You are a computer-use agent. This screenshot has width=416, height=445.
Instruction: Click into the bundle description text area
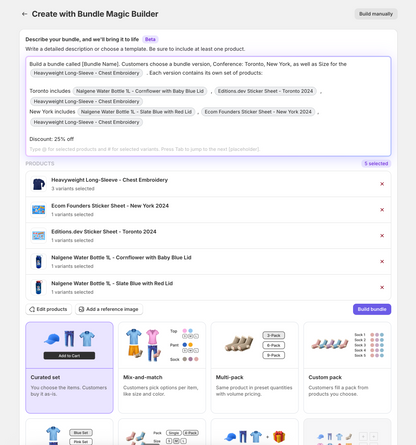tap(208, 106)
